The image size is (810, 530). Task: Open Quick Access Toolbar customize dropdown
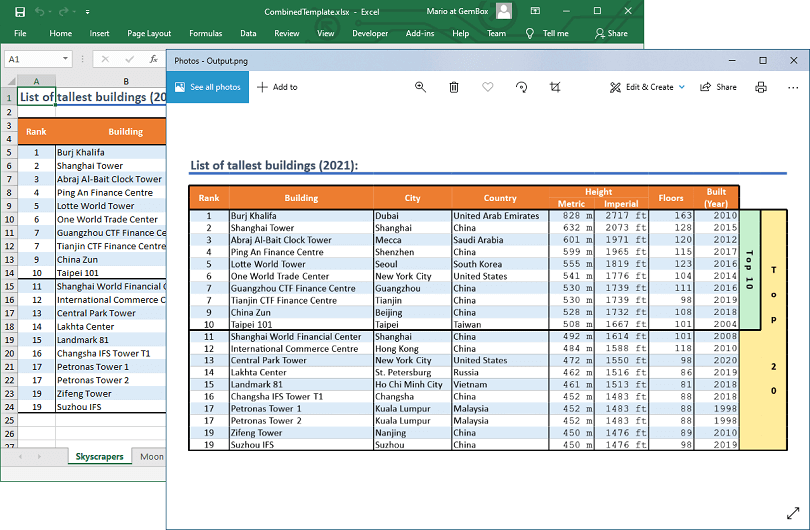86,11
